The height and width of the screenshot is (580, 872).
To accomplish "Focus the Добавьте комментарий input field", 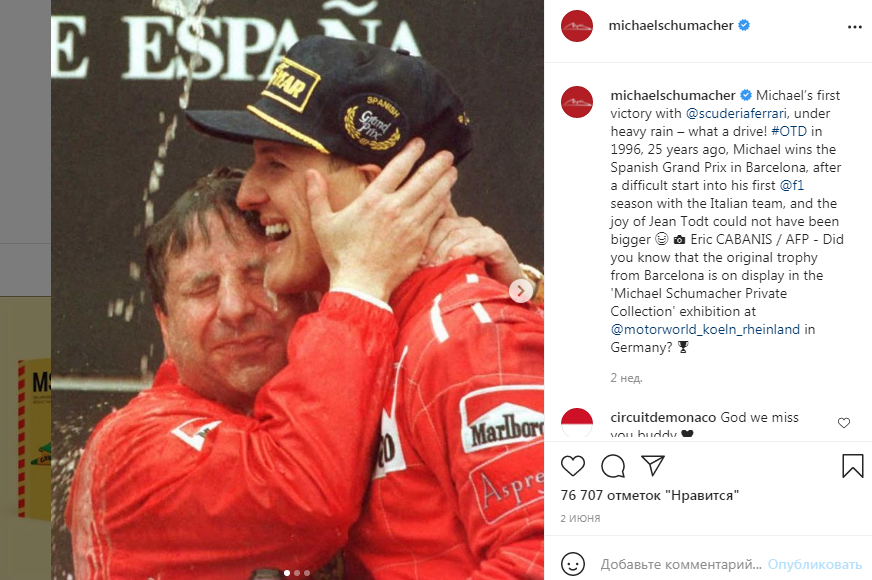I will (x=681, y=564).
